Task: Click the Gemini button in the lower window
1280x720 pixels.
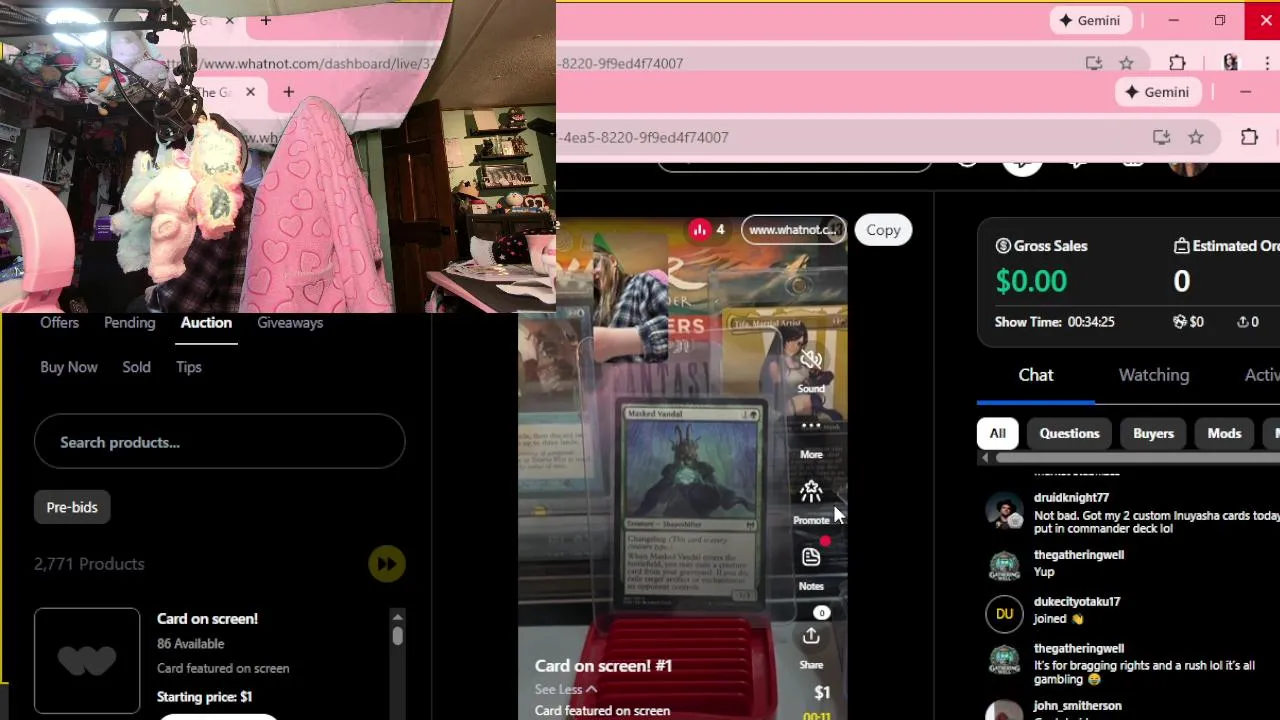Action: pyautogui.click(x=1159, y=92)
